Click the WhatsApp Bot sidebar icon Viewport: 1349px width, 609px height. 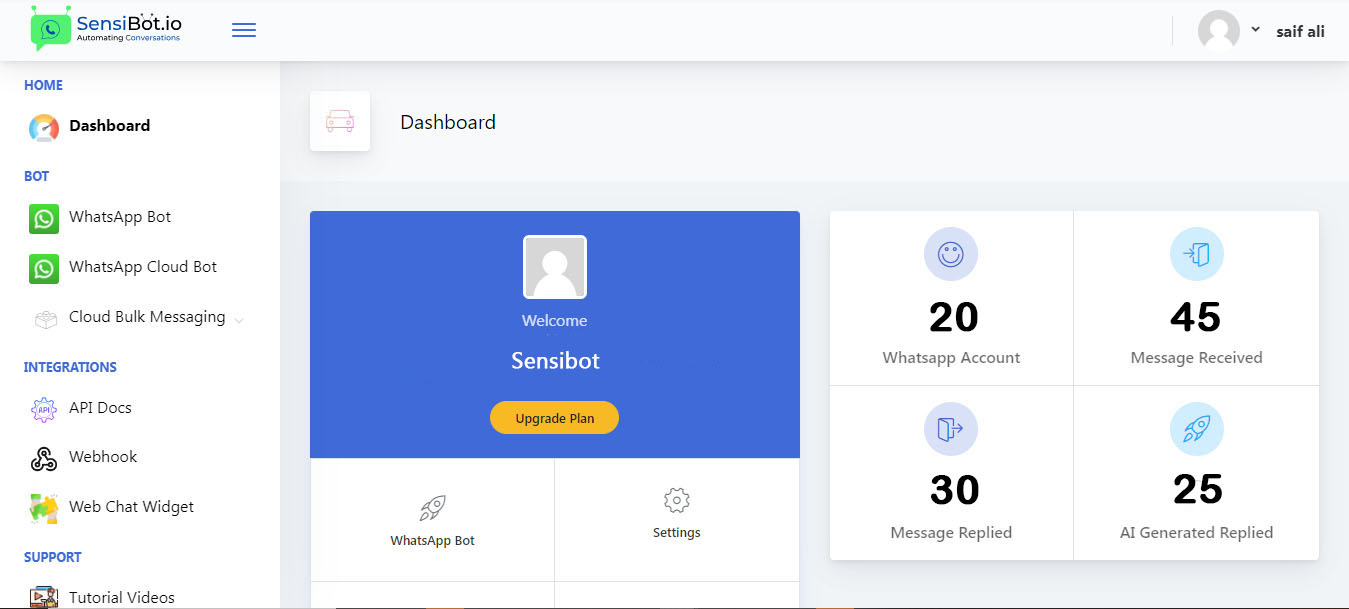coord(44,218)
